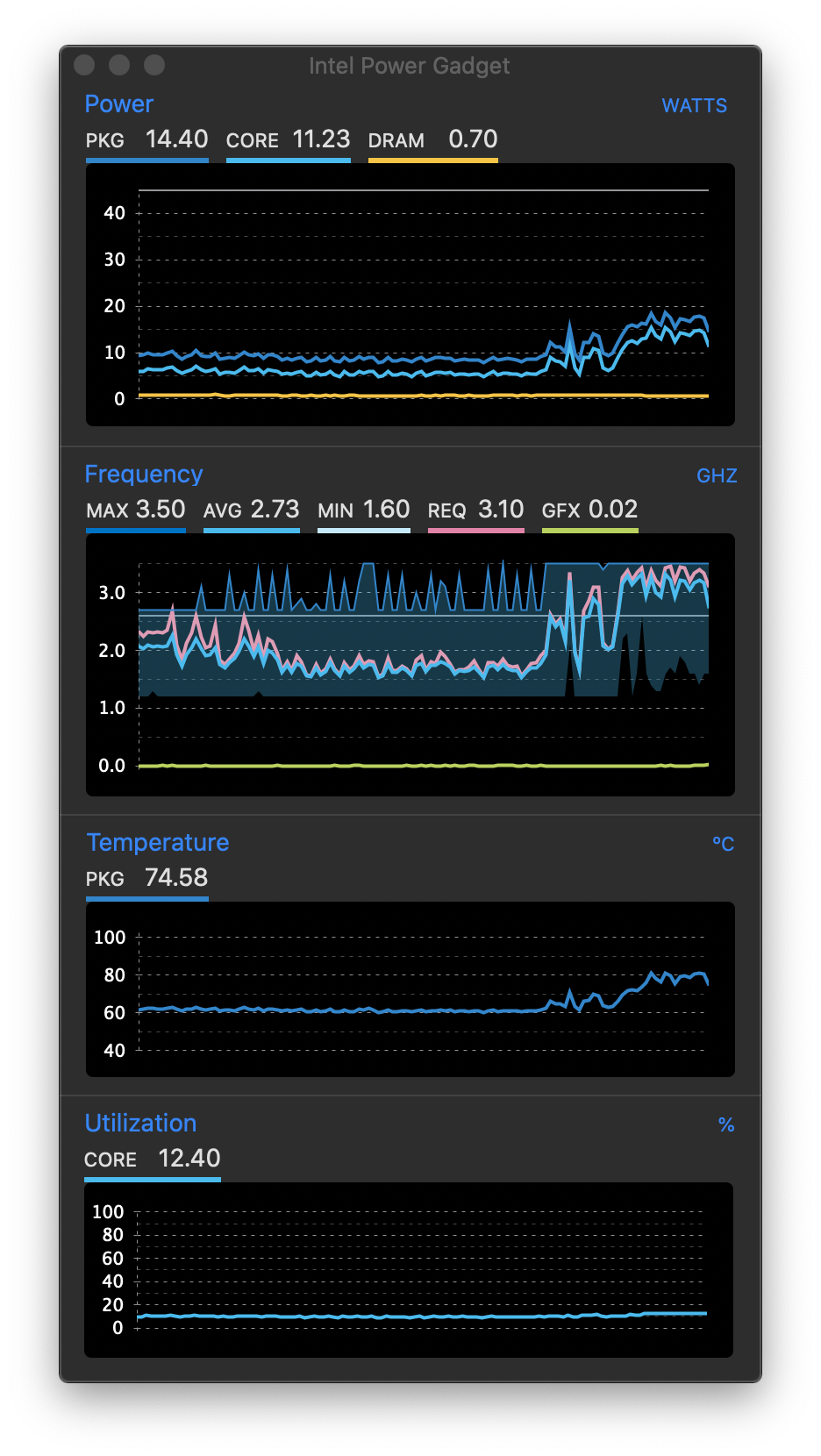
Task: Click the pink REQ legend color bar
Action: [476, 531]
